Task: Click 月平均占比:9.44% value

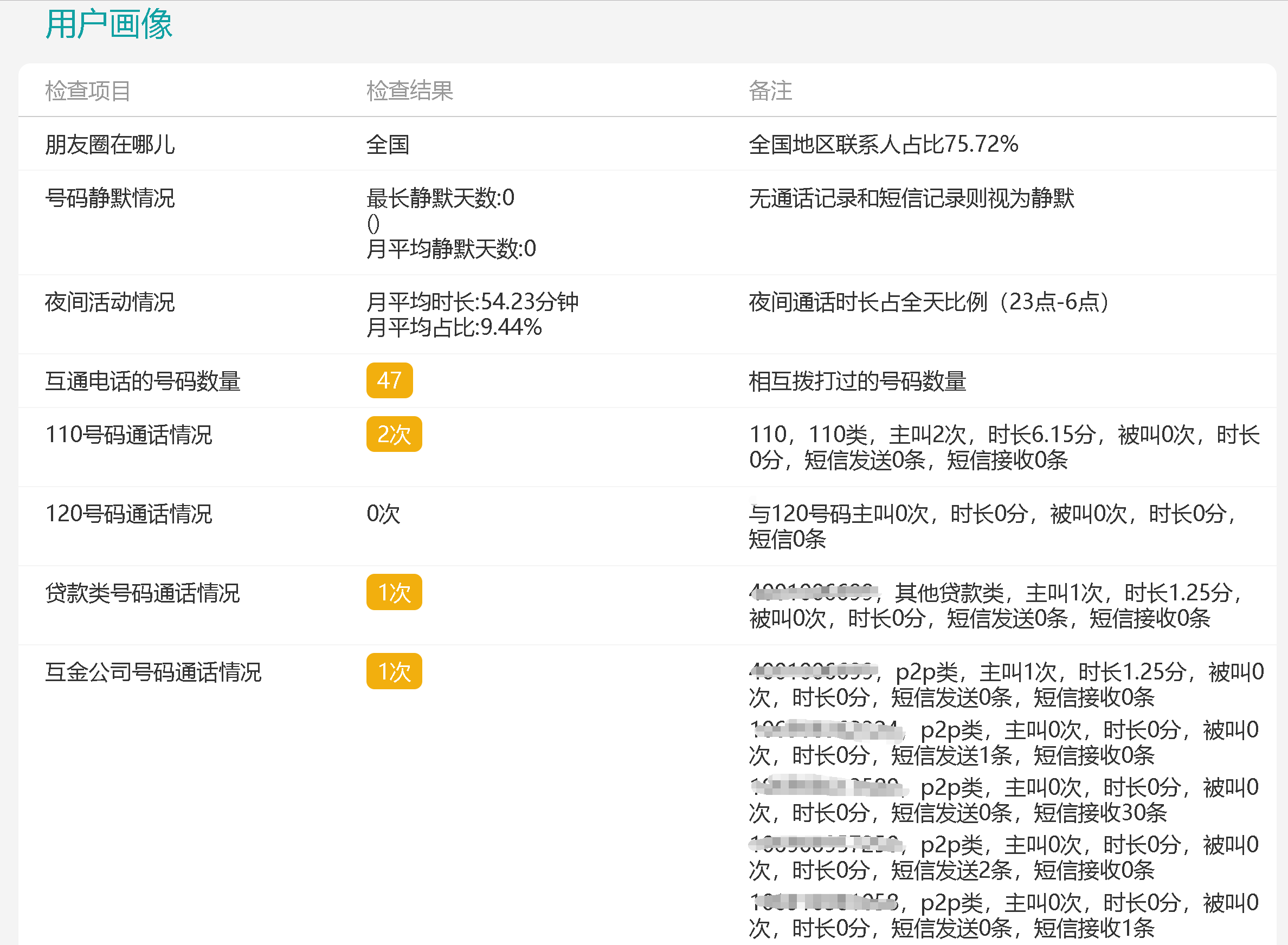Action: point(454,327)
